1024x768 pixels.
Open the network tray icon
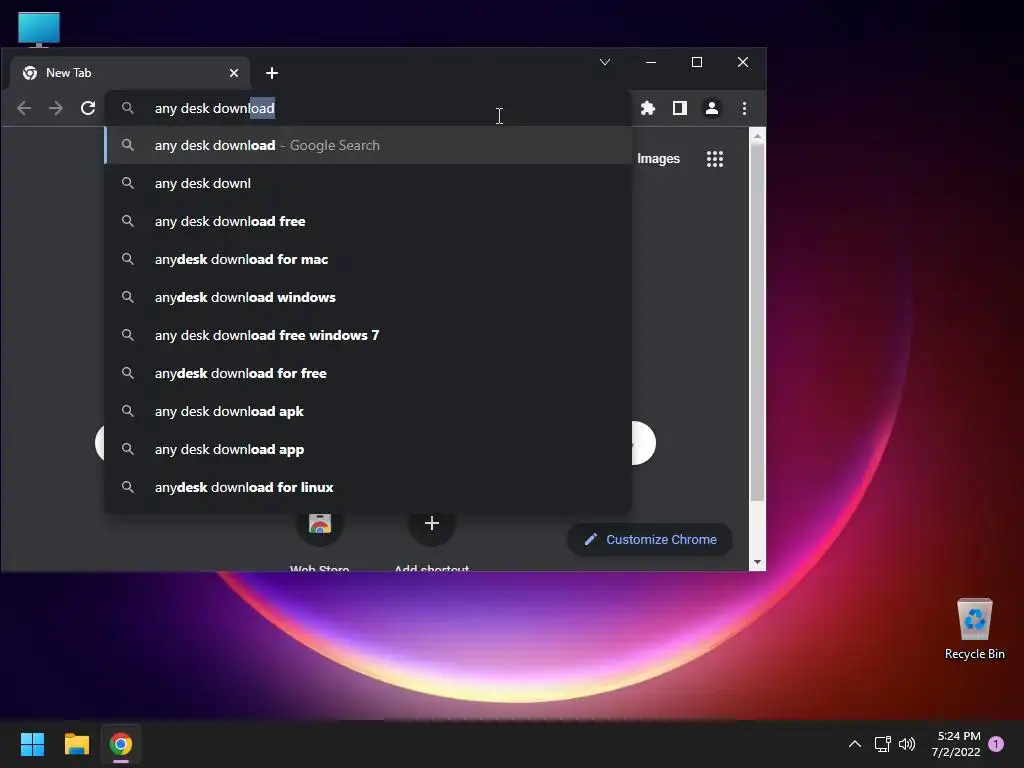click(x=883, y=744)
